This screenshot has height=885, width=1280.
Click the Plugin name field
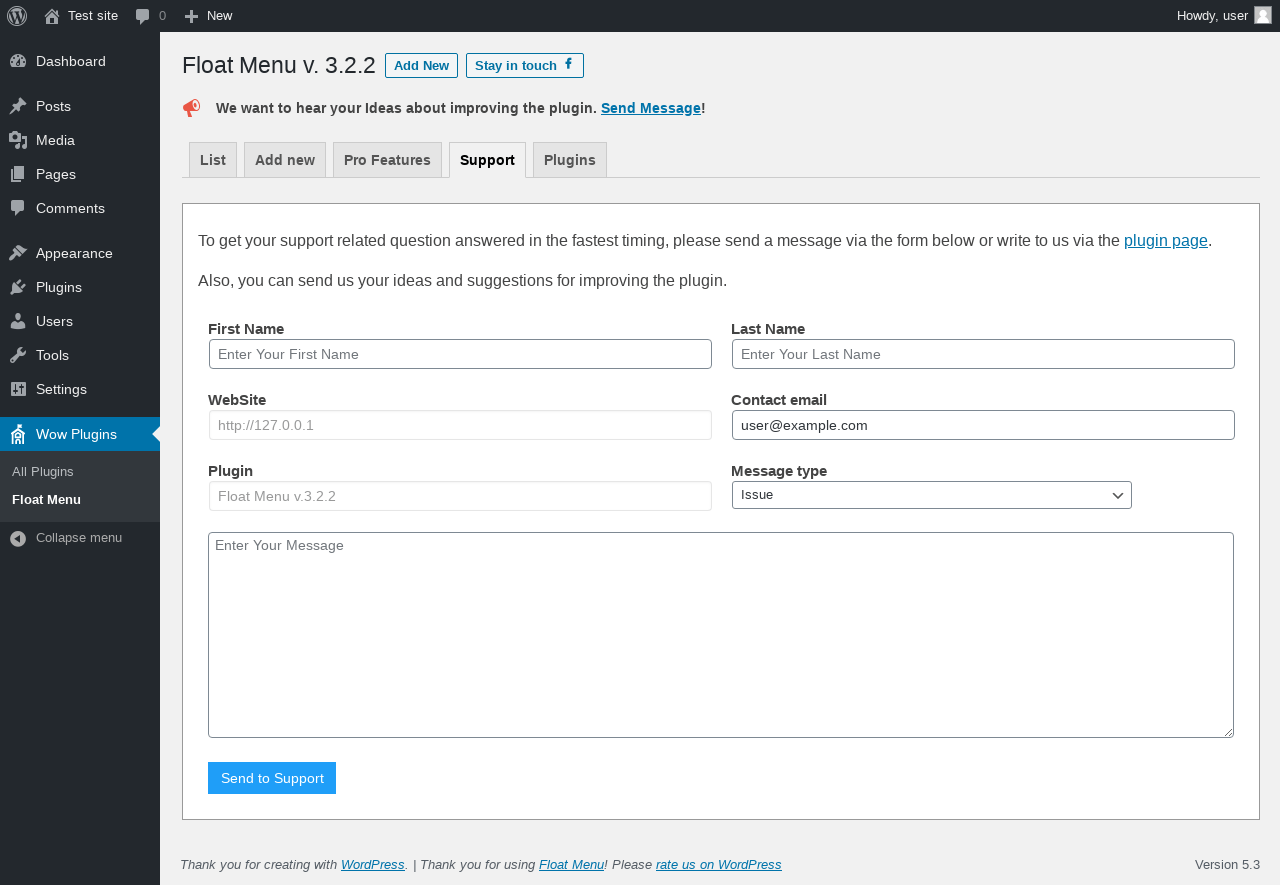coord(460,496)
